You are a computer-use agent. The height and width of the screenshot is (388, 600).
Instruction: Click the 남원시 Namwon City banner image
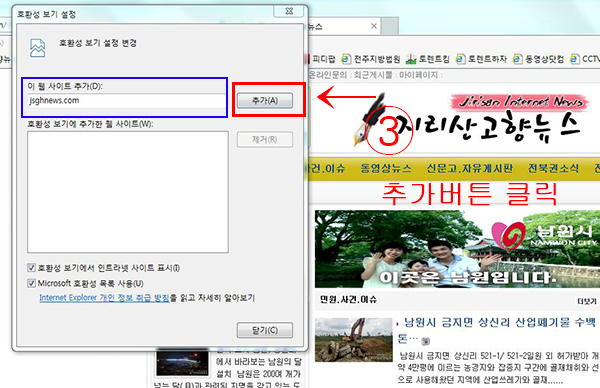pyautogui.click(x=457, y=249)
